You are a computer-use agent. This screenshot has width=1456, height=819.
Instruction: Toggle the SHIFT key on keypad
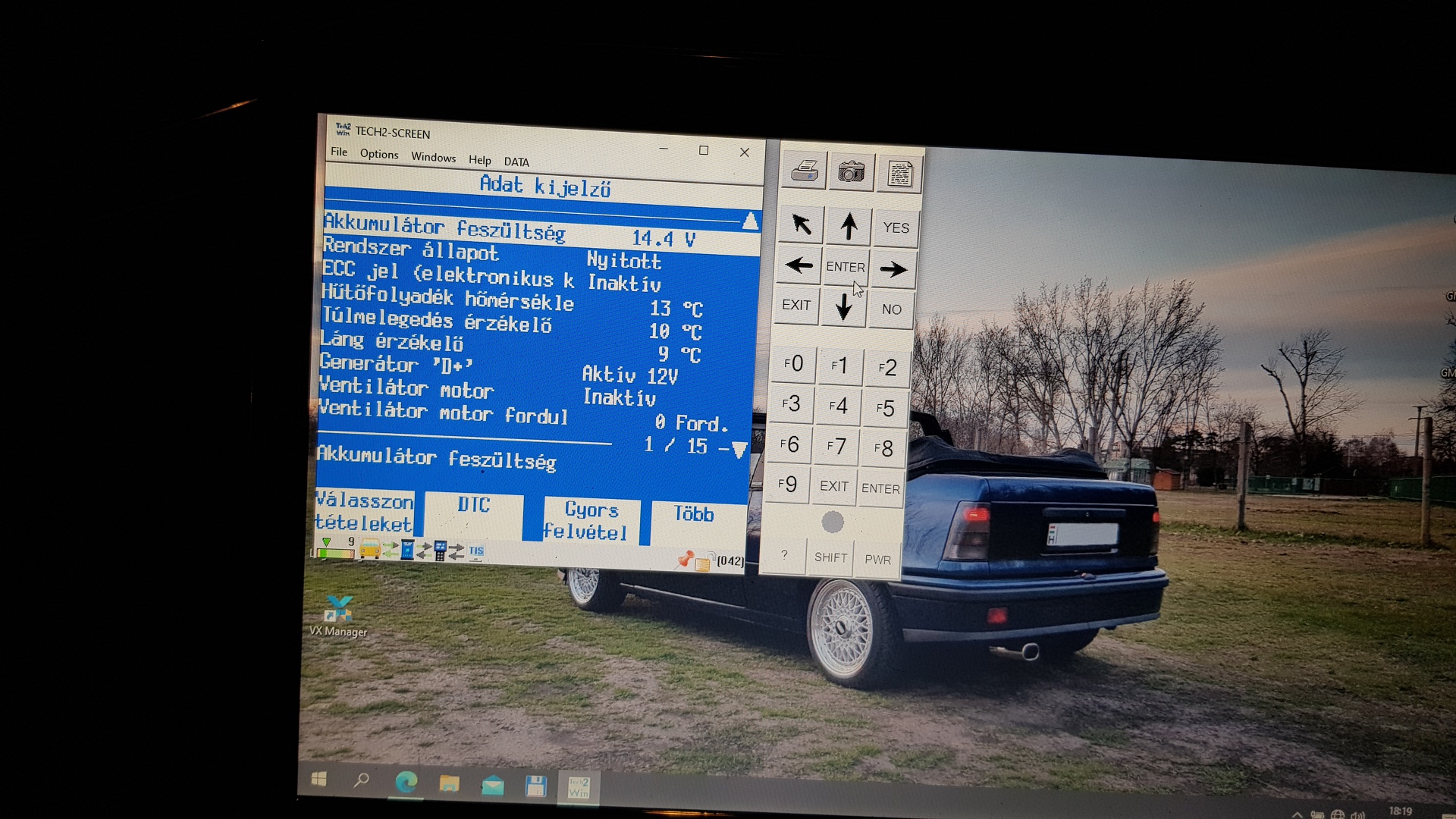[x=830, y=557]
